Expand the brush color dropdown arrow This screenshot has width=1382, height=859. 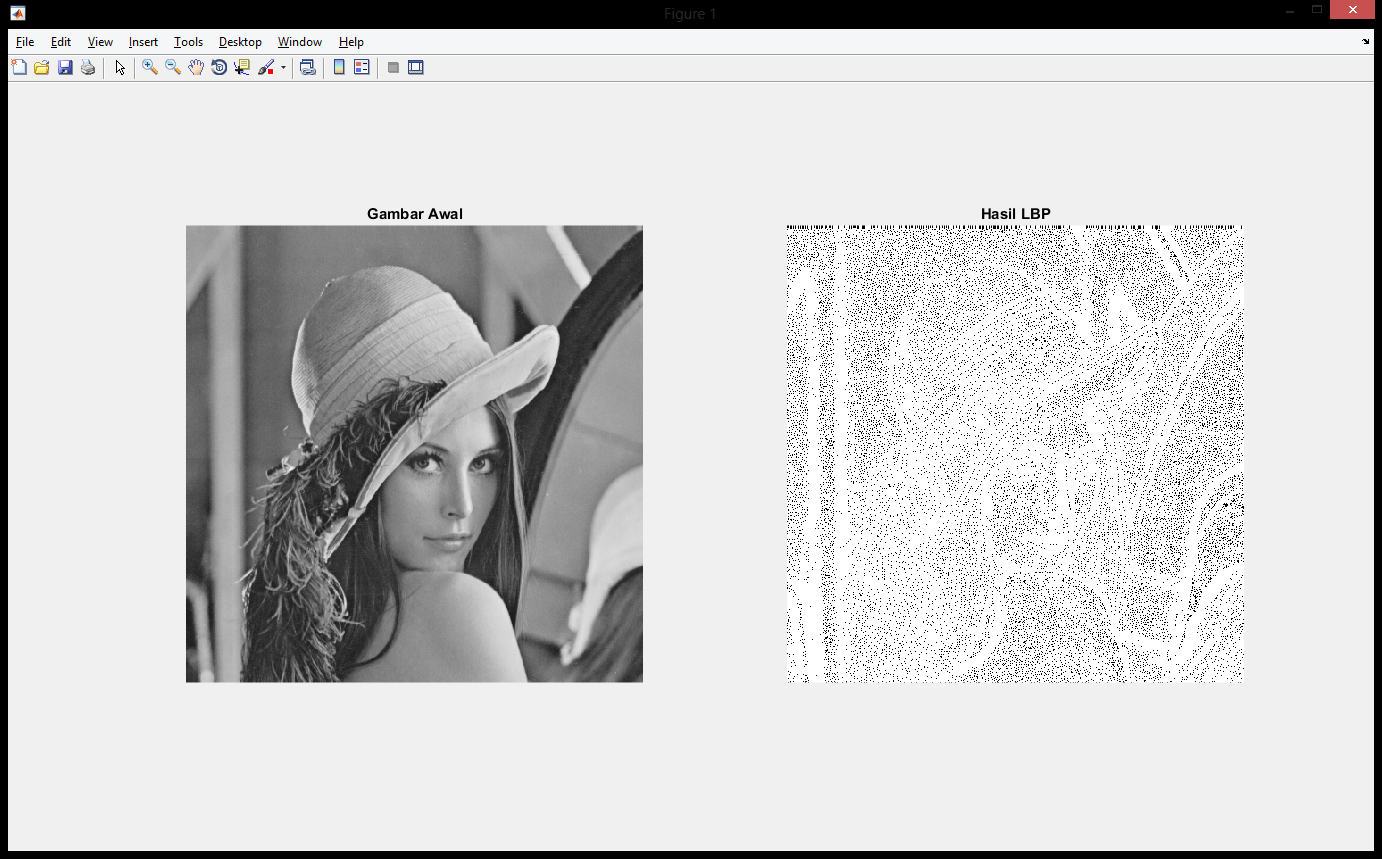coord(283,68)
